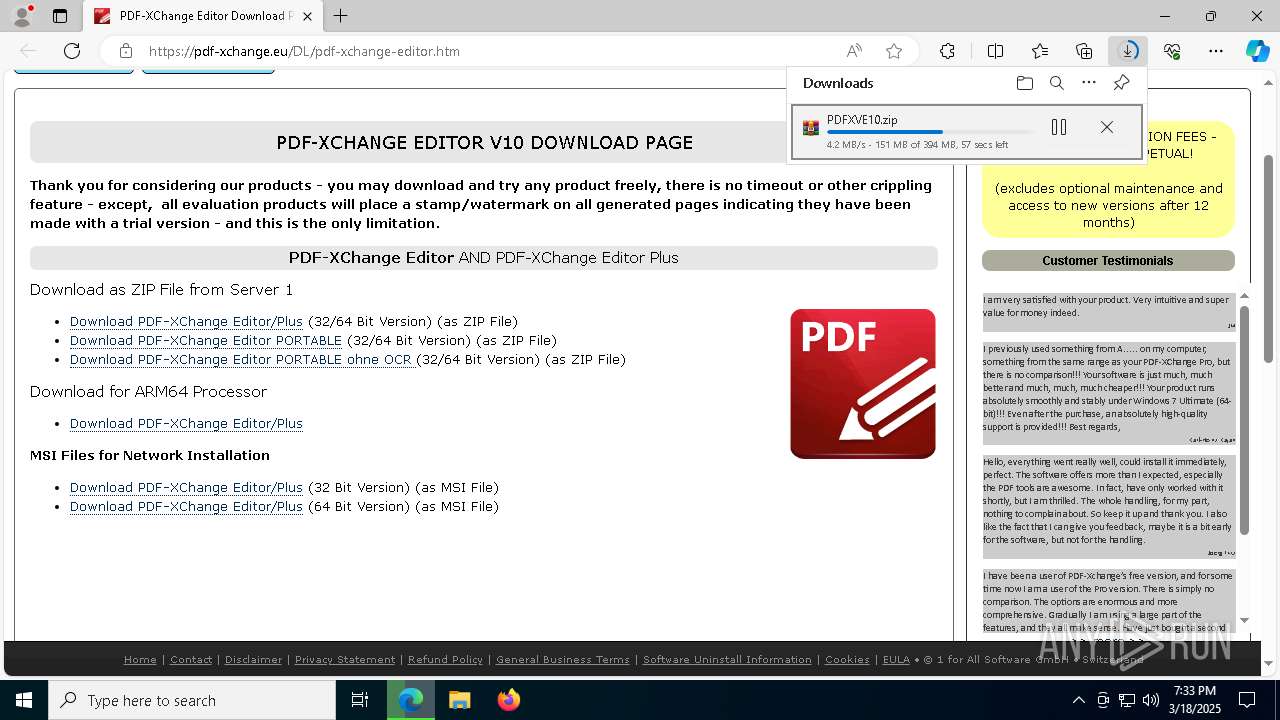This screenshot has width=1280, height=720.
Task: View site information lock icon
Action: pyautogui.click(x=125, y=51)
